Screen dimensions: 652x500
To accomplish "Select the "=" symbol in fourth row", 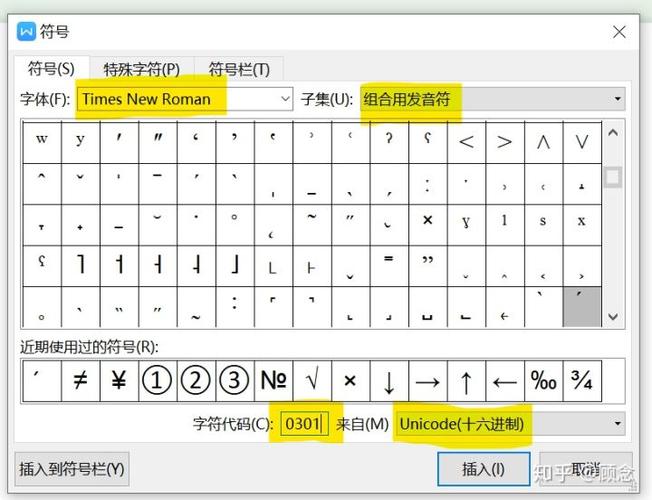I will tap(389, 265).
